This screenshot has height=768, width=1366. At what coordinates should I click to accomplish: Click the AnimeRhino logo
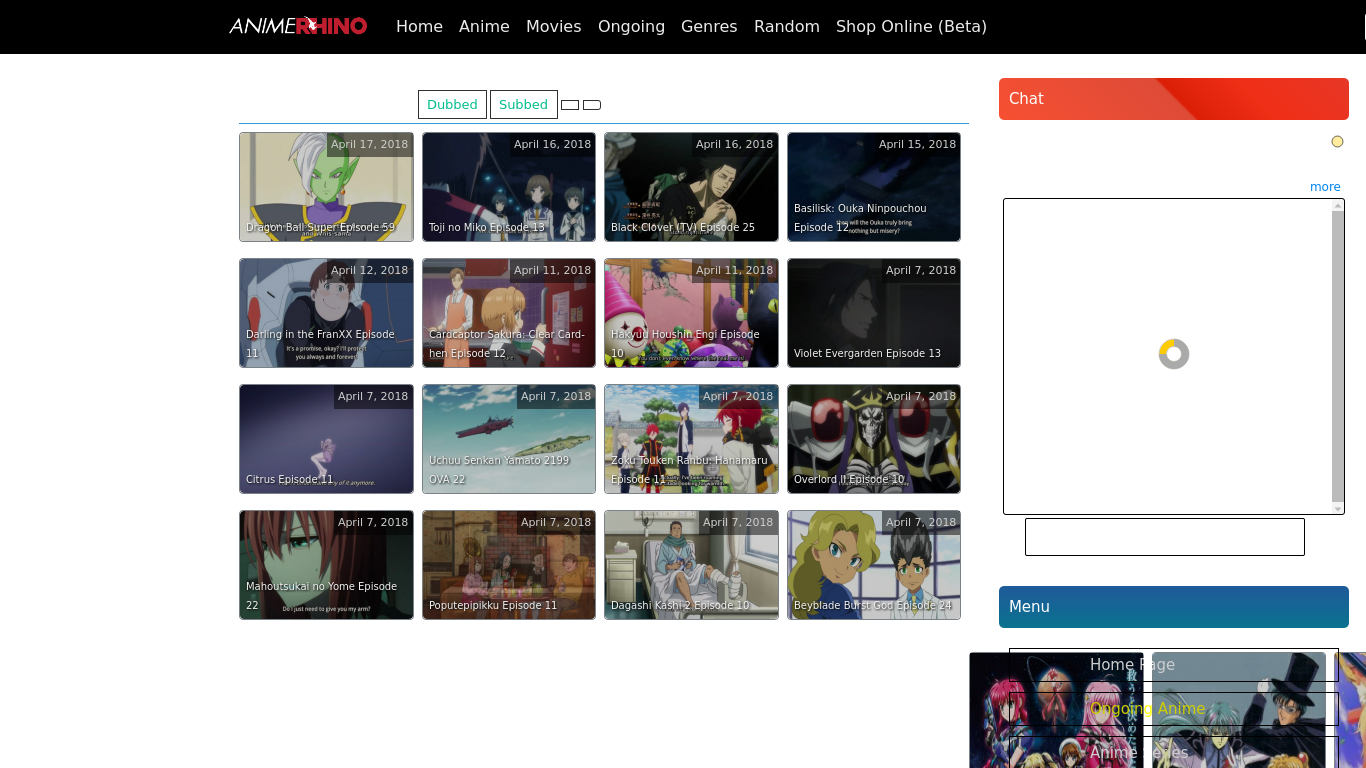[x=298, y=26]
